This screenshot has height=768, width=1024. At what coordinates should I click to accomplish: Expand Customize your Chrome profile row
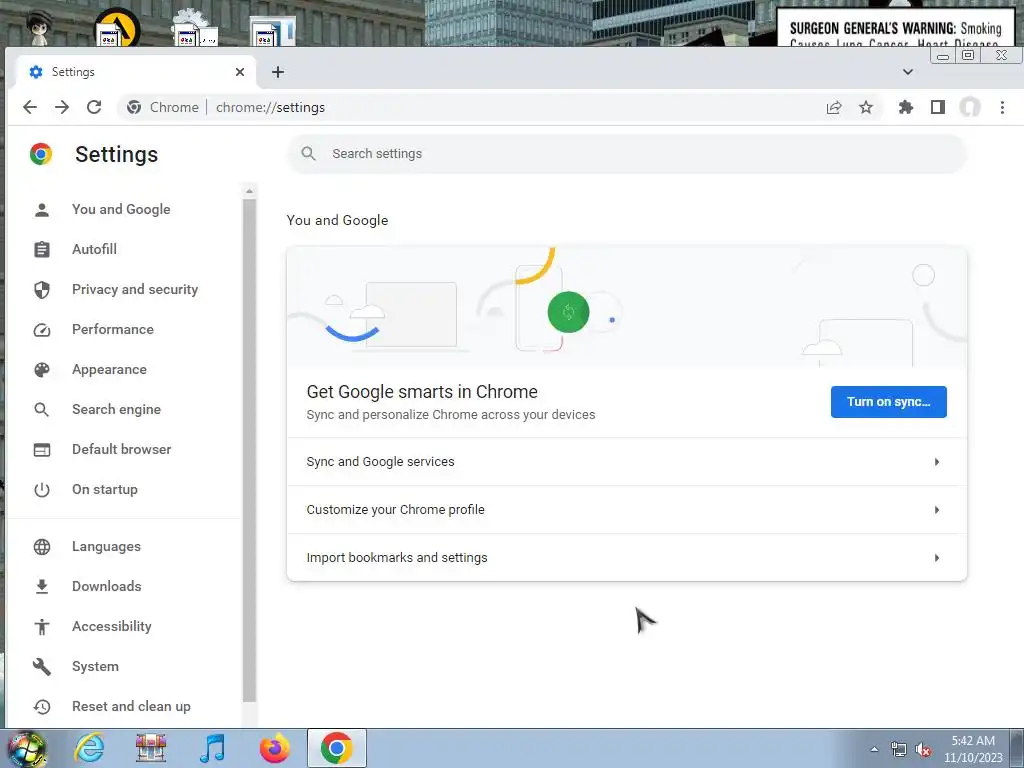click(x=627, y=509)
